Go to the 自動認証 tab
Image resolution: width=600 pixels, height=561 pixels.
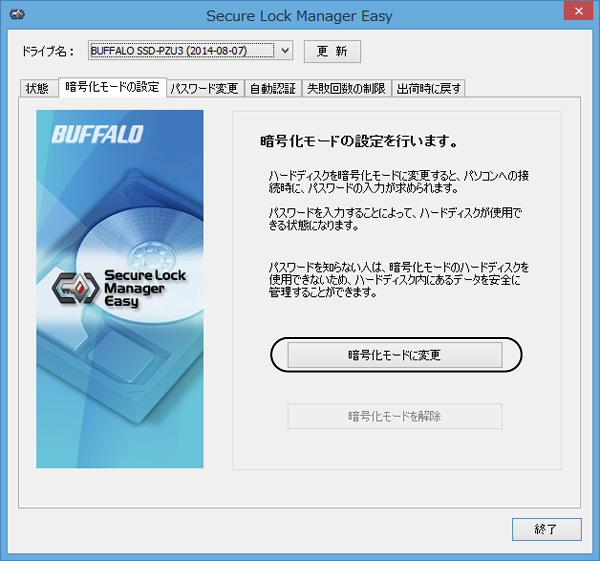[273, 89]
